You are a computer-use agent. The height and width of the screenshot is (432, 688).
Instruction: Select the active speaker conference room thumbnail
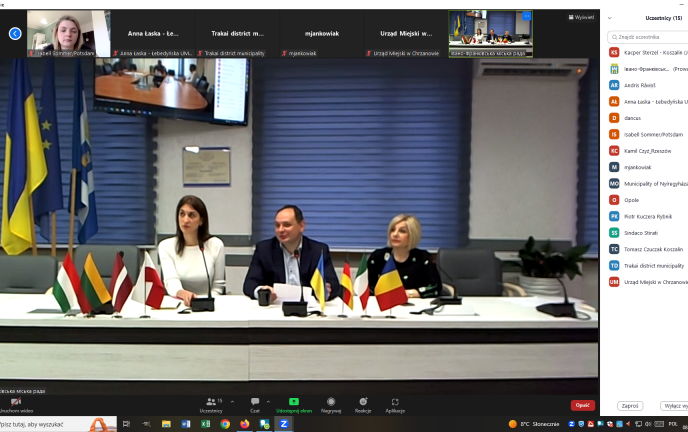[491, 34]
